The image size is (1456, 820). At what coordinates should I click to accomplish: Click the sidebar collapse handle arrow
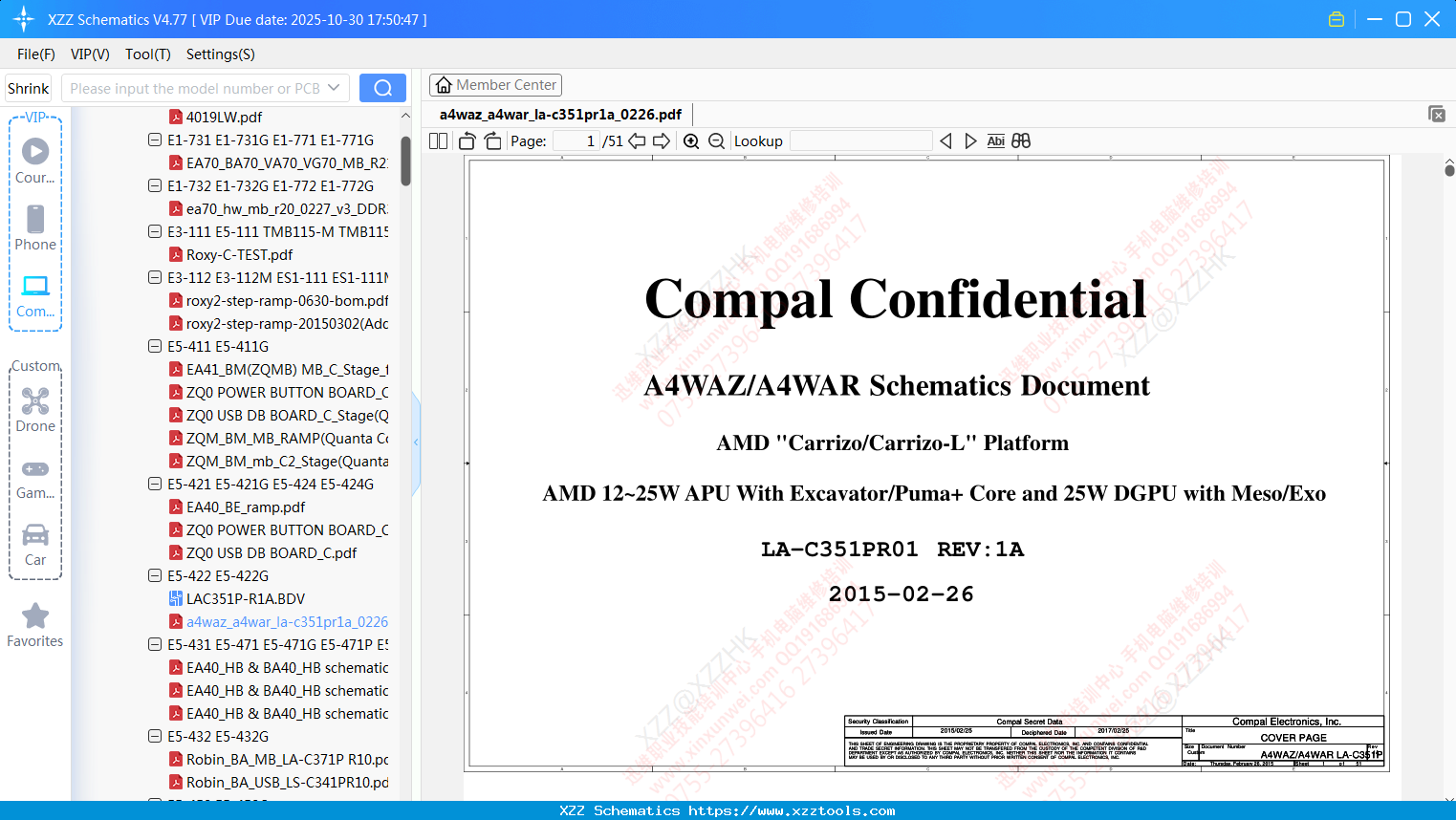pos(416,442)
